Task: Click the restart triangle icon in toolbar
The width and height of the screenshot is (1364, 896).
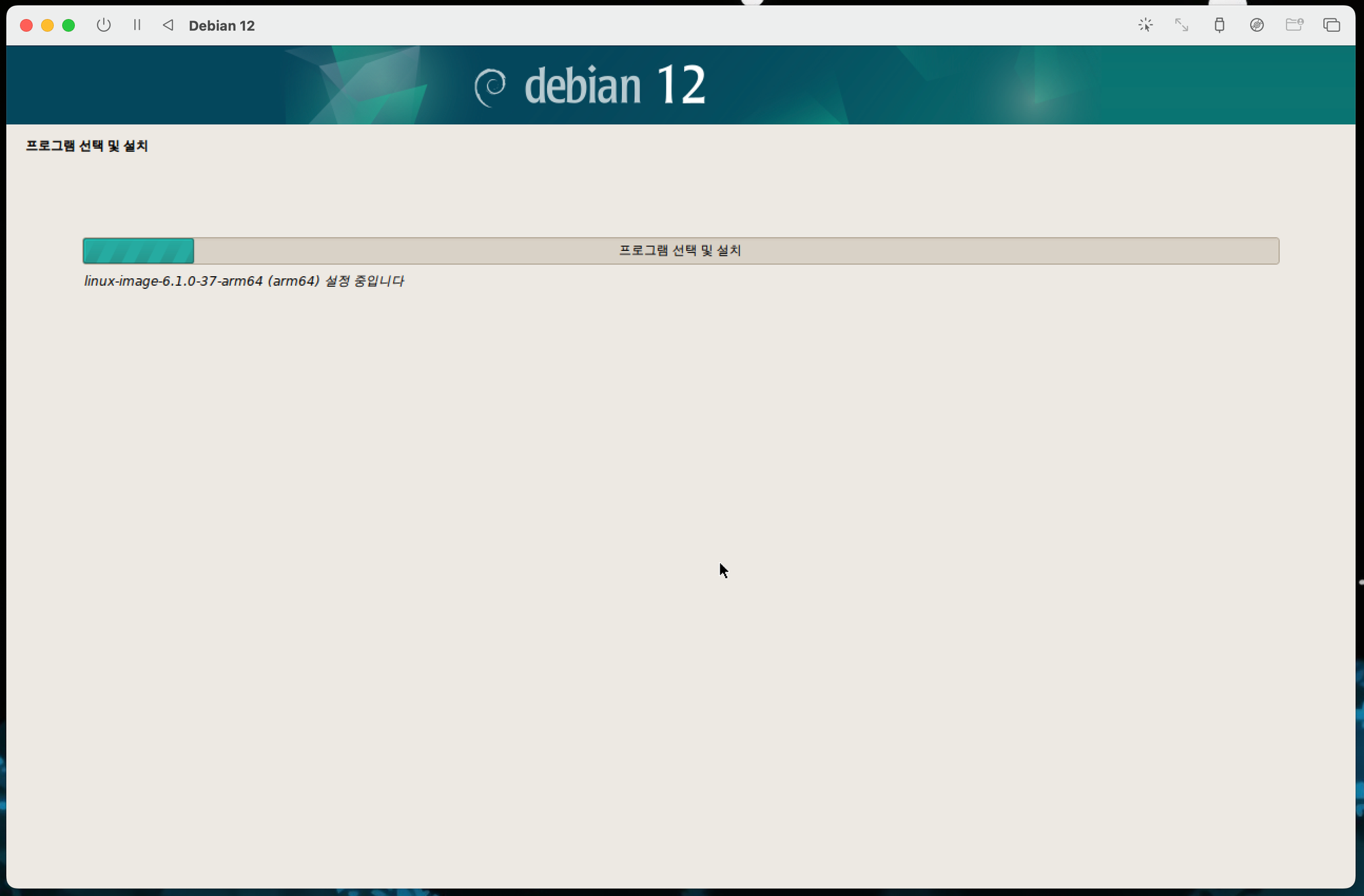Action: pos(168,25)
